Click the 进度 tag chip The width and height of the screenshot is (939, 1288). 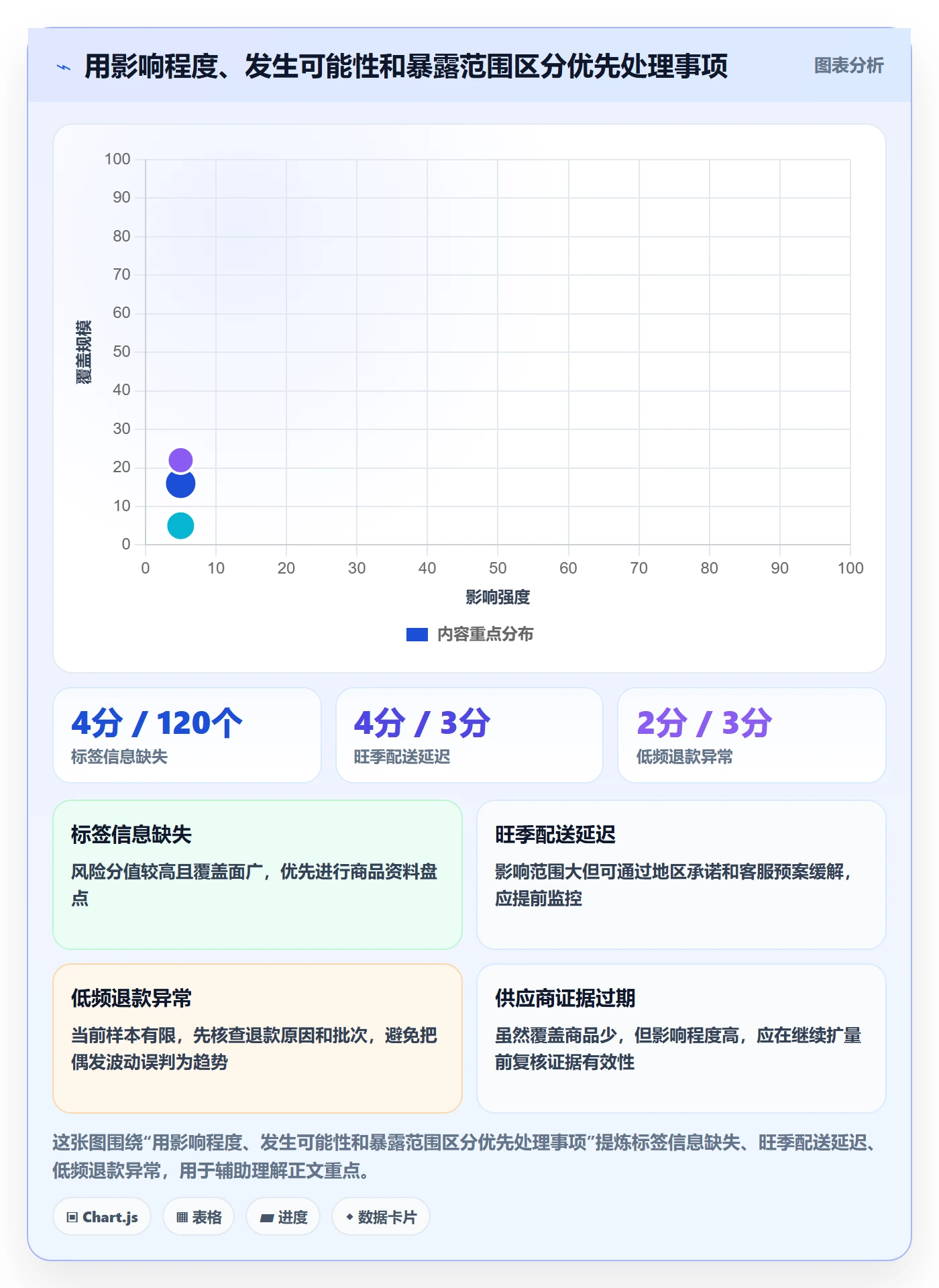[x=283, y=1217]
